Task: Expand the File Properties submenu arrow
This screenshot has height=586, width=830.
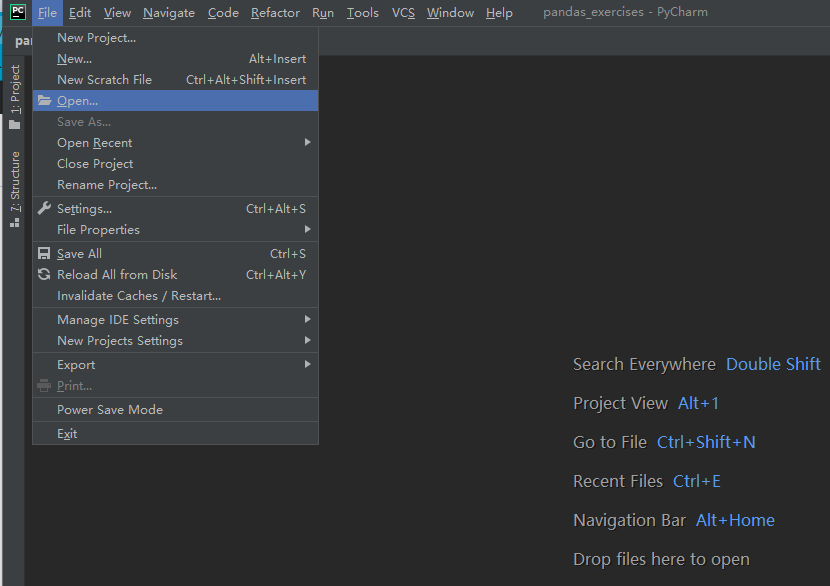Action: tap(308, 229)
